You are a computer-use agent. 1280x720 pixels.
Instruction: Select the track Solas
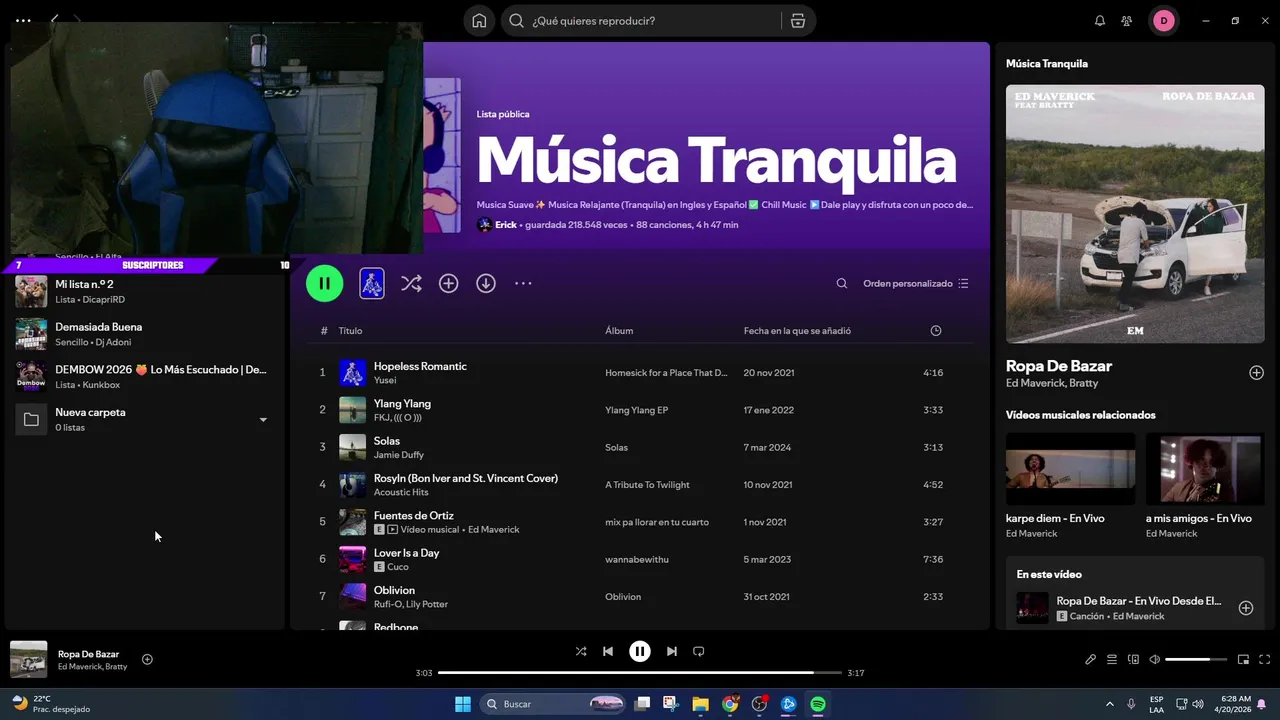click(387, 441)
